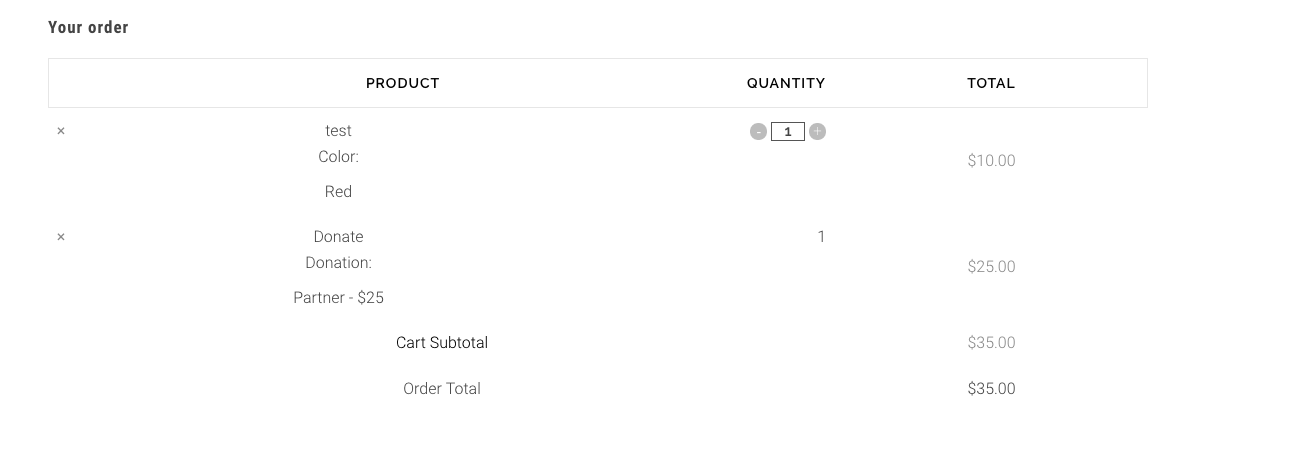Click the $10.00 test product total
The height and width of the screenshot is (460, 1290).
pos(991,160)
